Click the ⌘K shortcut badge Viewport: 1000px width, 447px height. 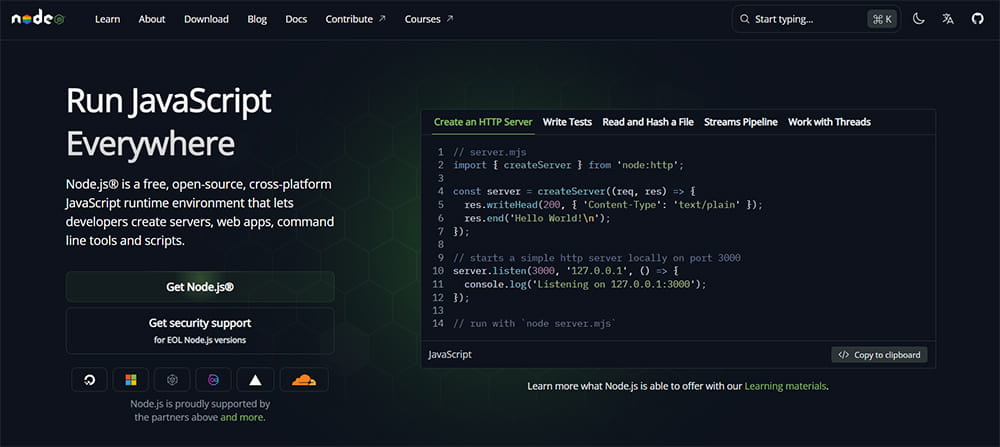tap(882, 19)
